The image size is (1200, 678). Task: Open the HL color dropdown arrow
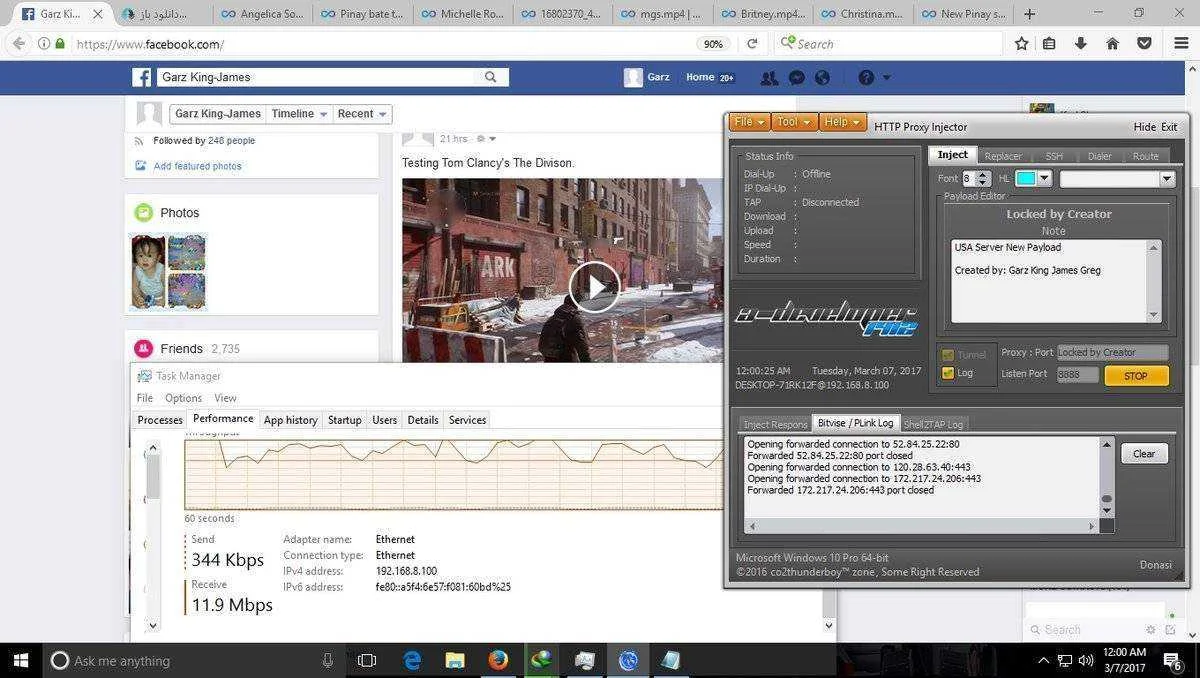(x=1045, y=179)
